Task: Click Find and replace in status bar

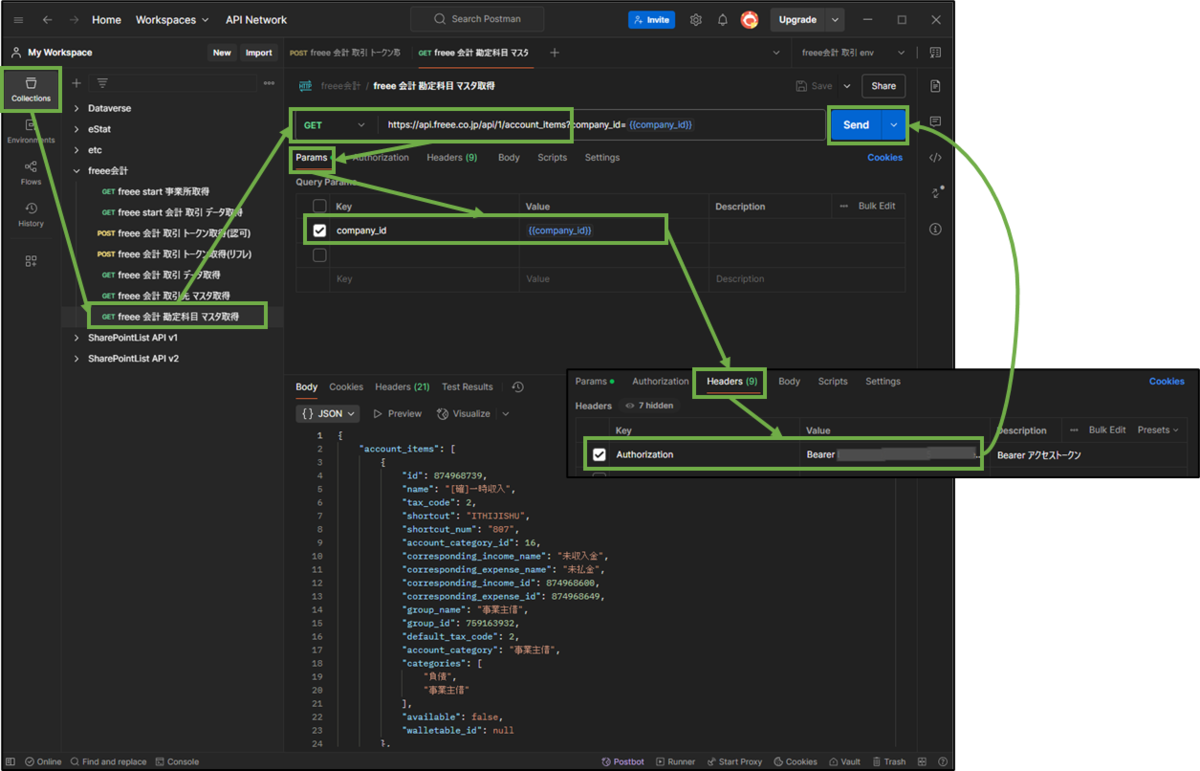Action: [108, 762]
